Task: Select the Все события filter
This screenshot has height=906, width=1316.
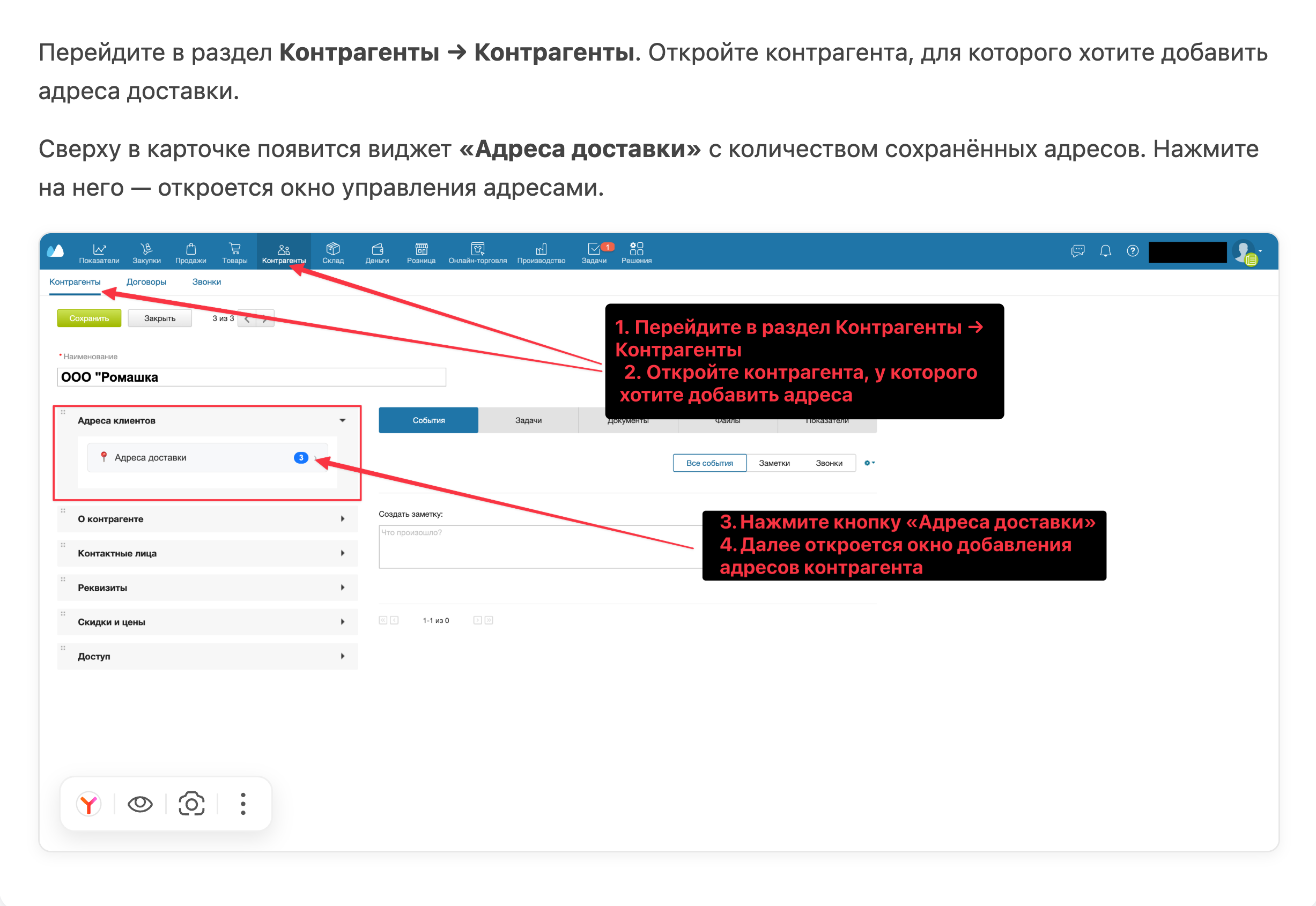Action: pos(709,463)
